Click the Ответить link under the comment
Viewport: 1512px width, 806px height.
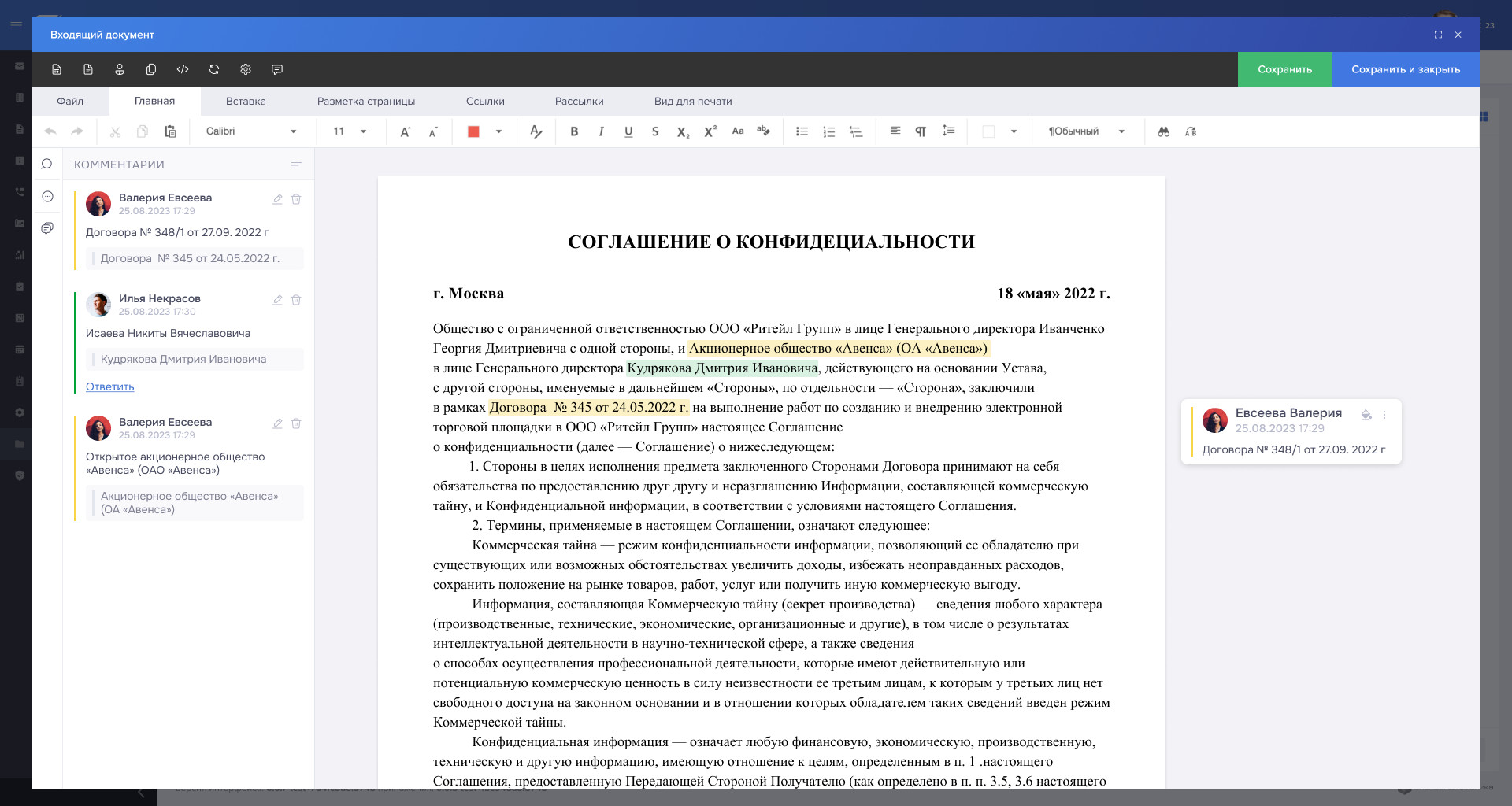pos(109,386)
